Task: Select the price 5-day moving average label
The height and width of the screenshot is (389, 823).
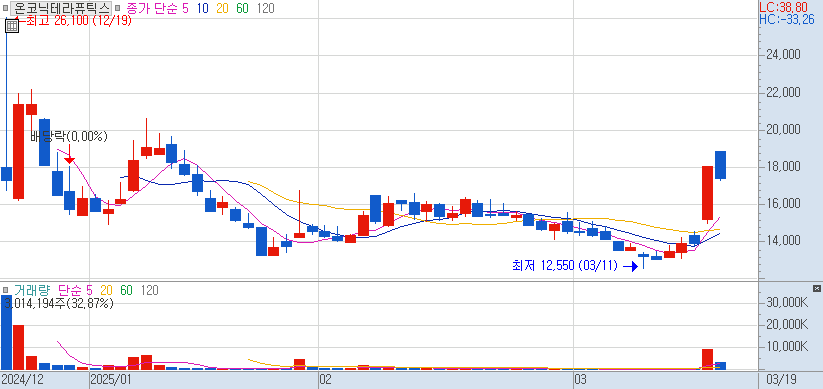Action: (185, 8)
